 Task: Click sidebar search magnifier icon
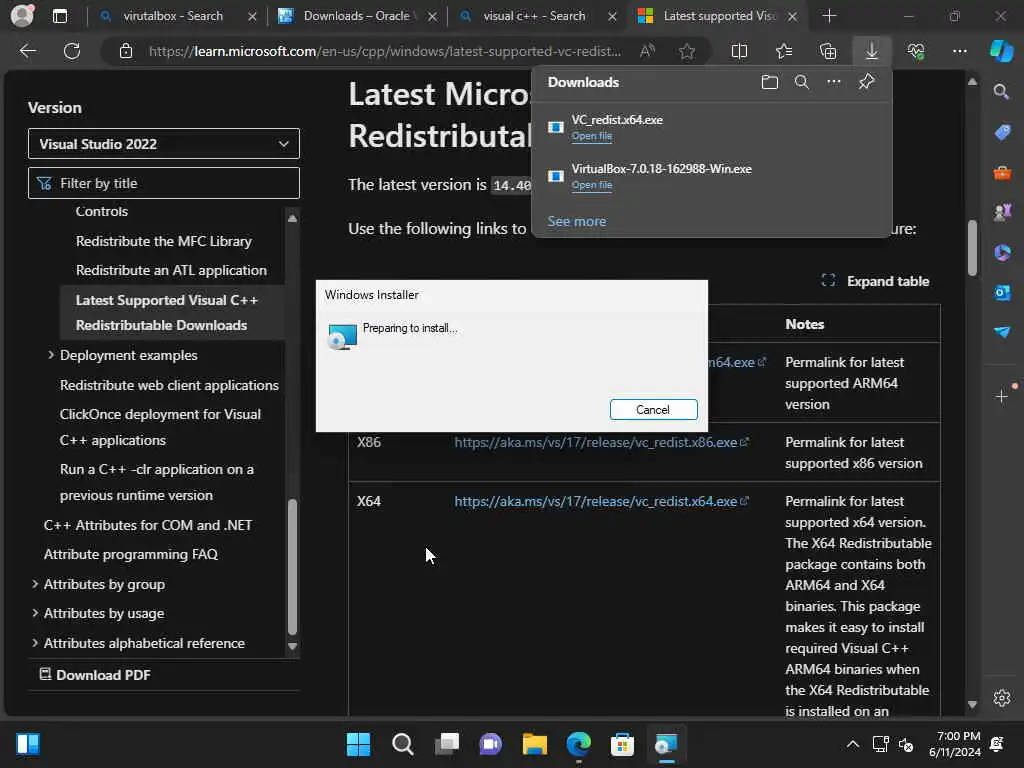pyautogui.click(x=1001, y=91)
